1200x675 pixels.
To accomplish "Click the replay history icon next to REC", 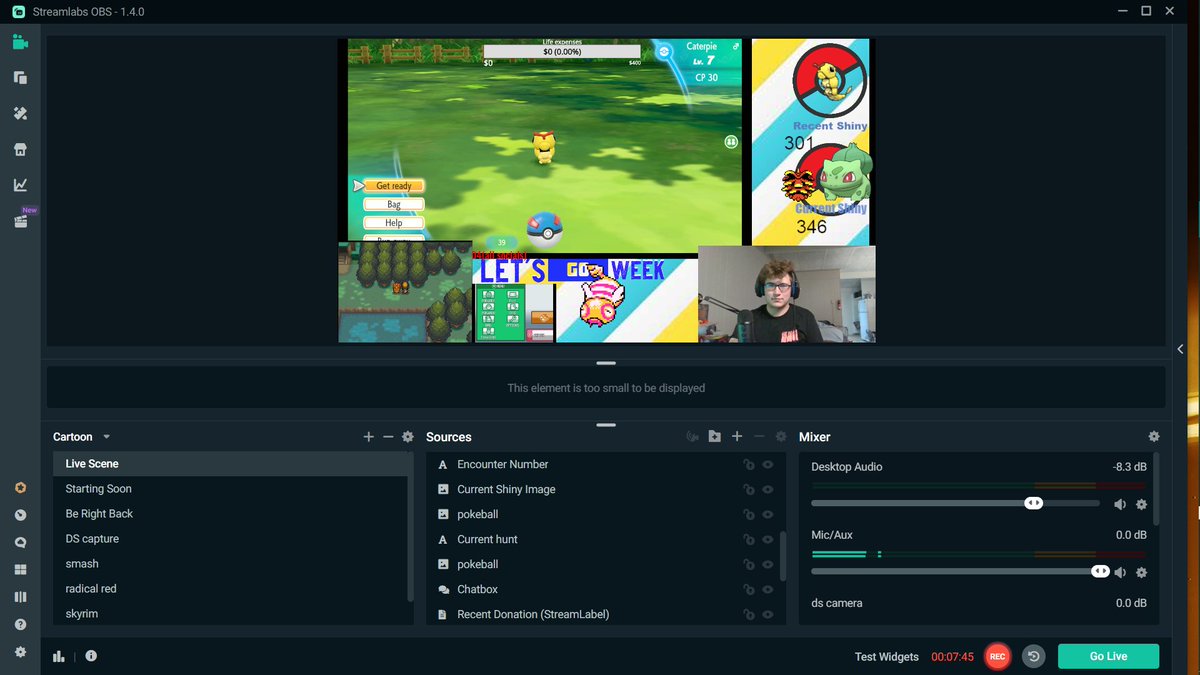I will [x=1033, y=656].
